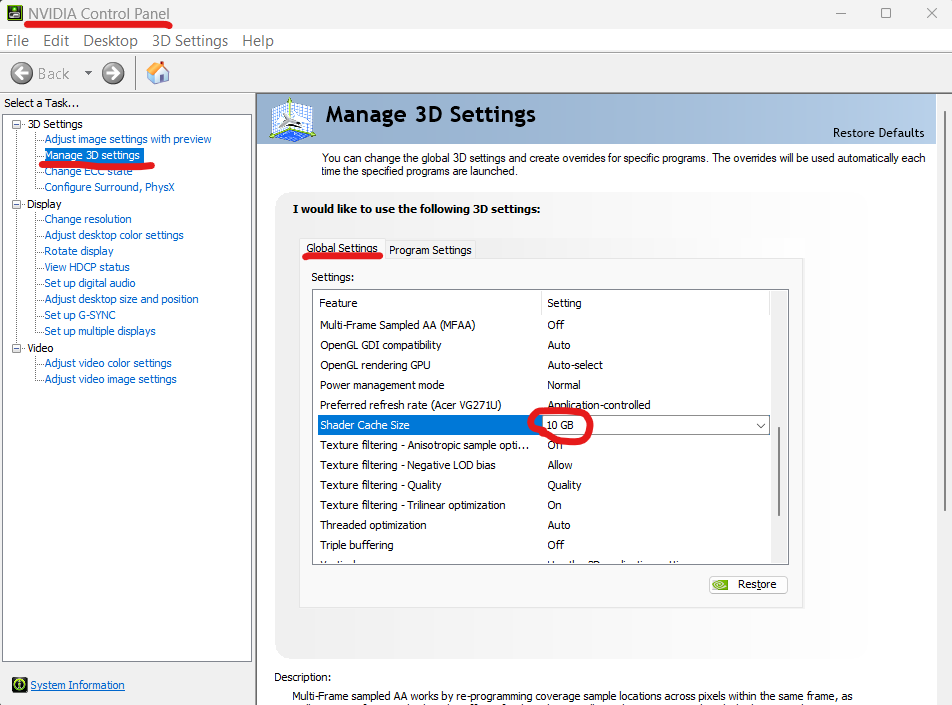952x705 pixels.
Task: Open the System Information link
Action: [77, 685]
